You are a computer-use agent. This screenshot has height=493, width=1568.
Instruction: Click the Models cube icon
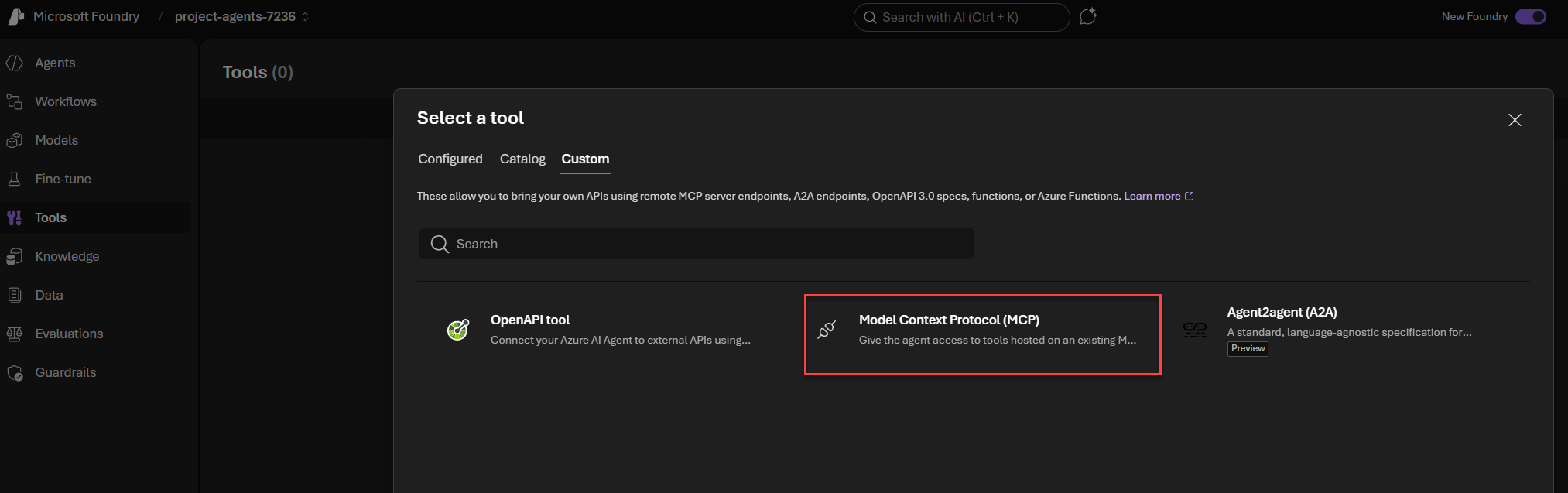pyautogui.click(x=15, y=140)
